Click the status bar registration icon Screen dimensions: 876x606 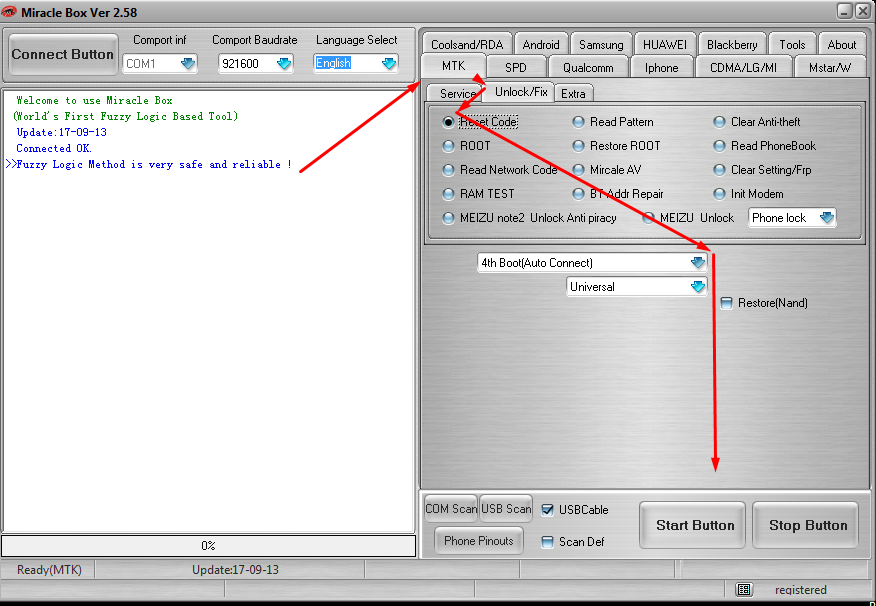(744, 589)
